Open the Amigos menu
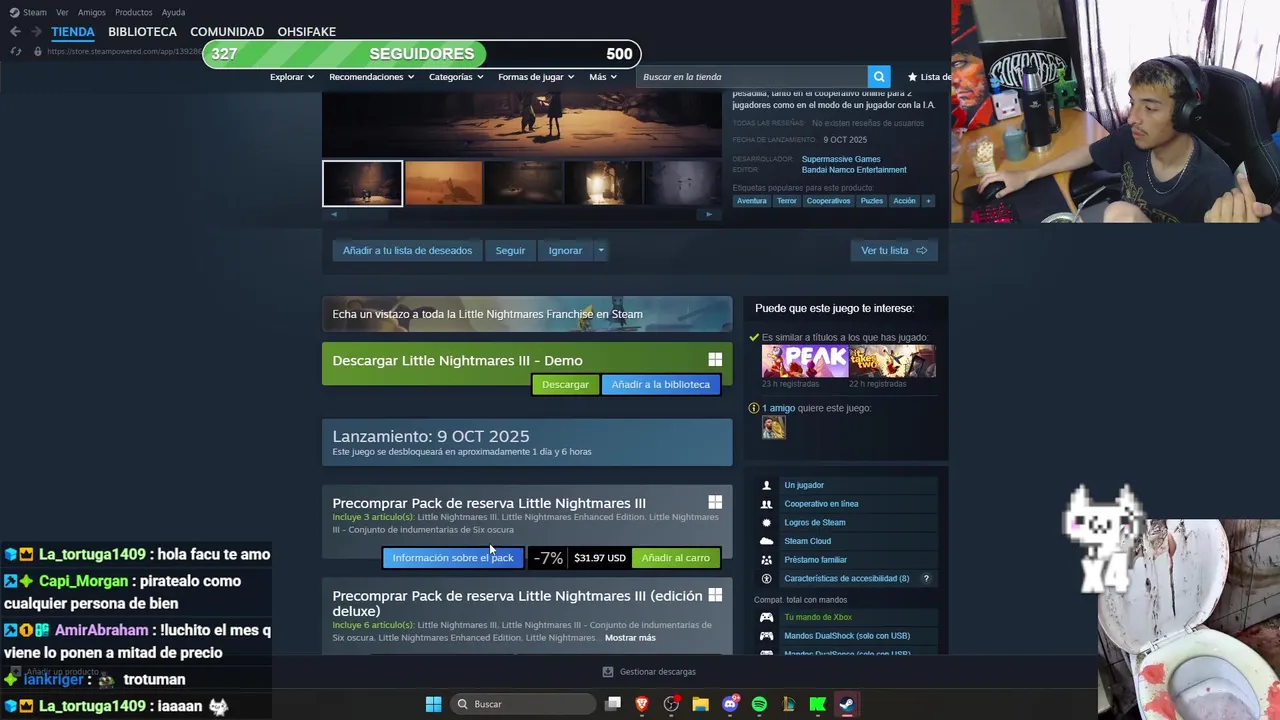1280x720 pixels. coord(92,12)
